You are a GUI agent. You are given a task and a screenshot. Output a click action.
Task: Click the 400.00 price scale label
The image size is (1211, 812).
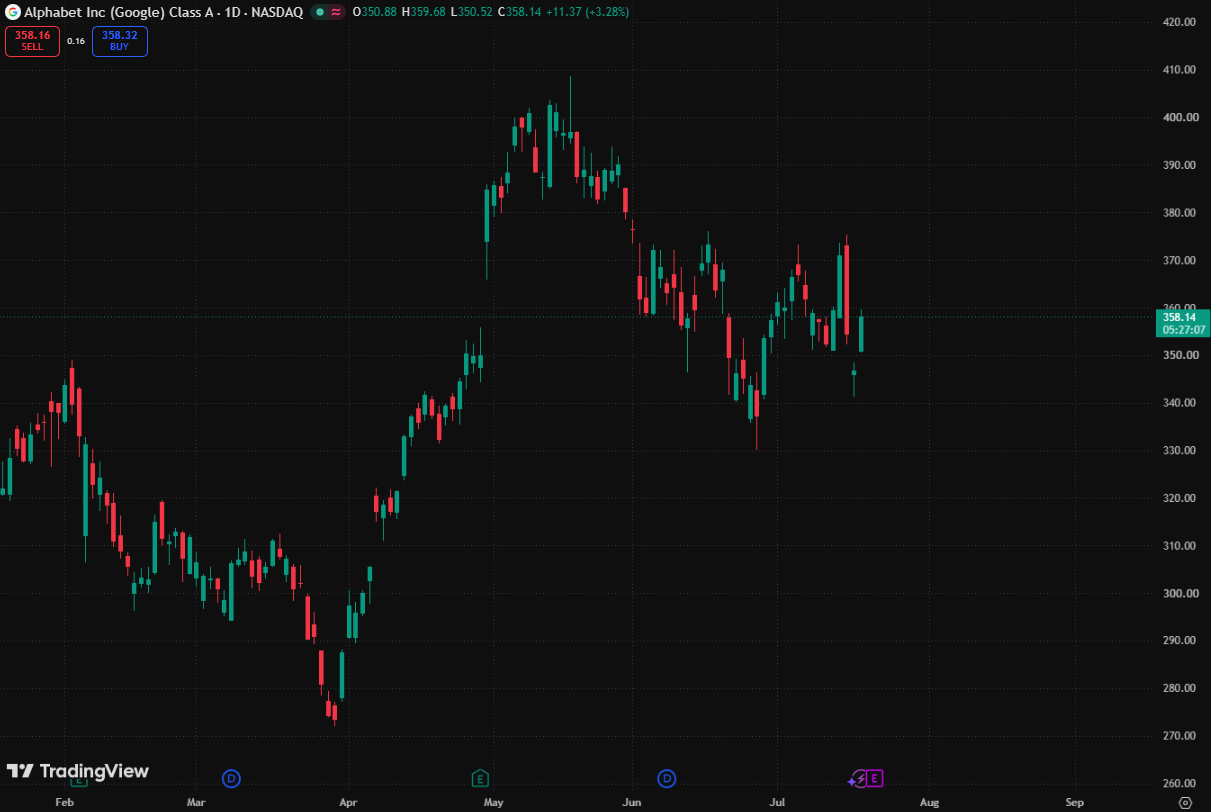click(x=1180, y=117)
